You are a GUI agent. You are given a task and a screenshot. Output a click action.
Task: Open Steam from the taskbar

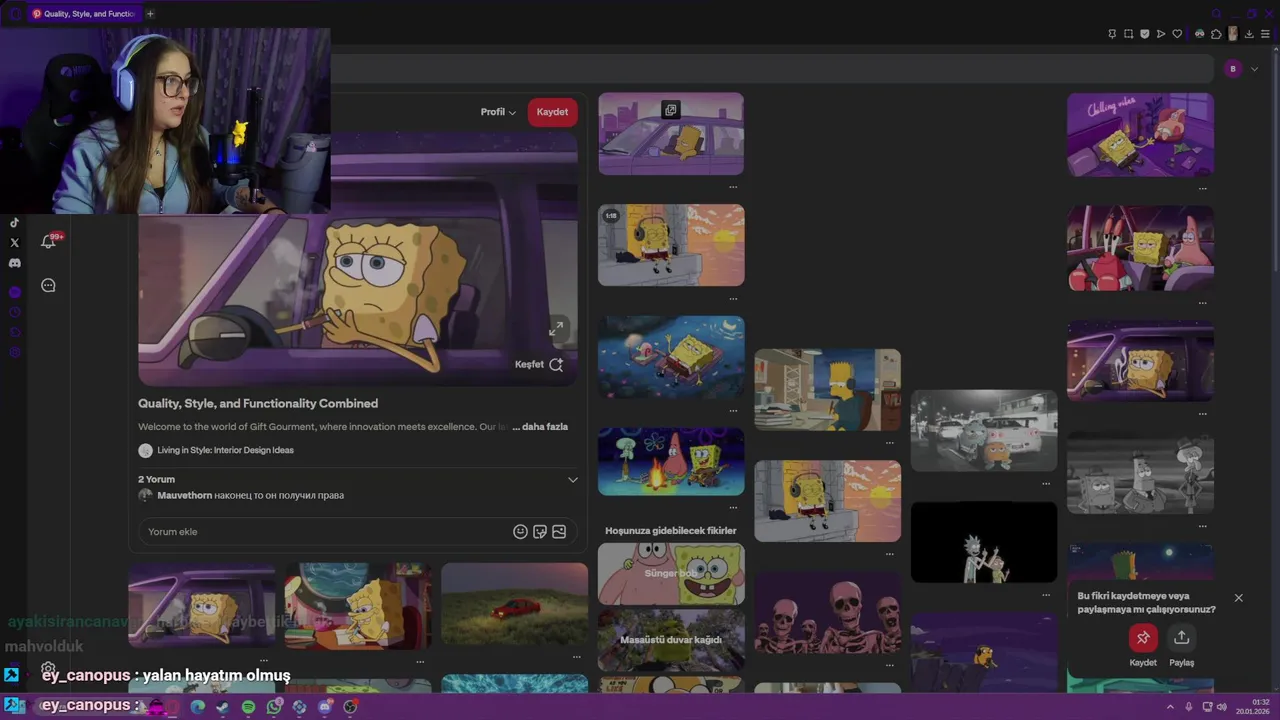223,707
